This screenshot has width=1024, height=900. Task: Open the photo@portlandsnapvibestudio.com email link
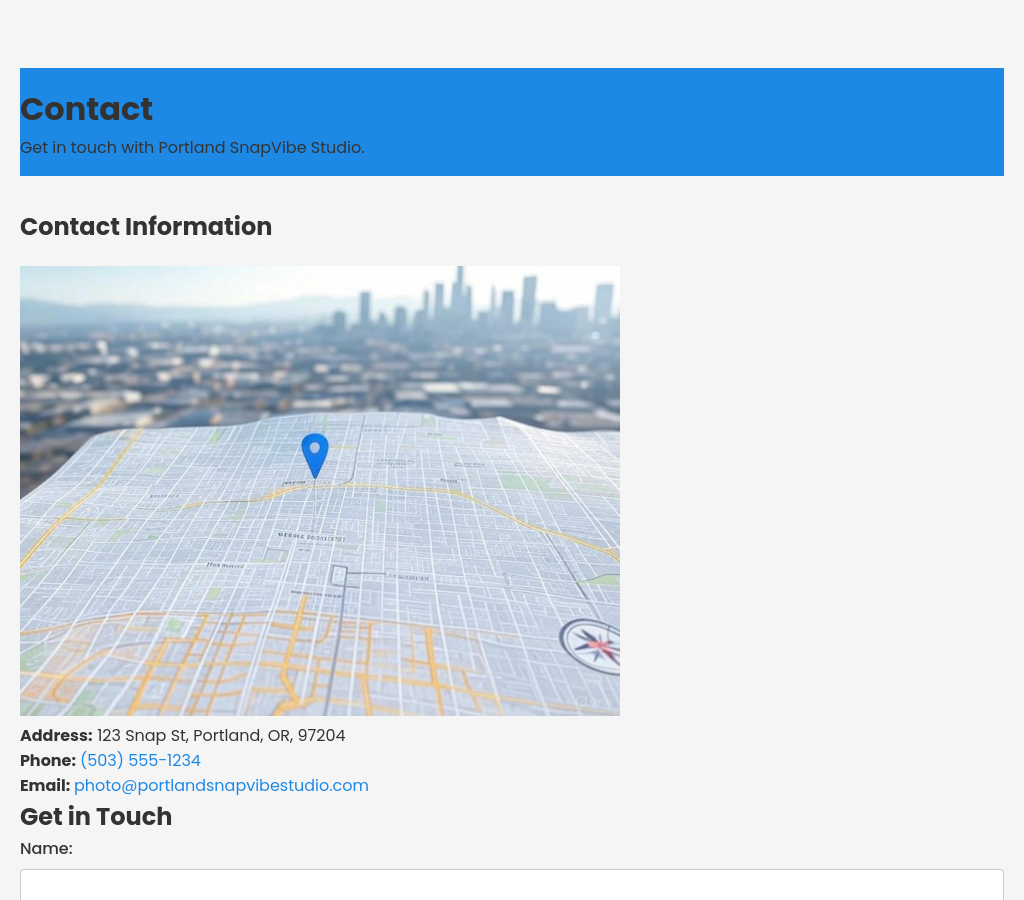point(221,786)
